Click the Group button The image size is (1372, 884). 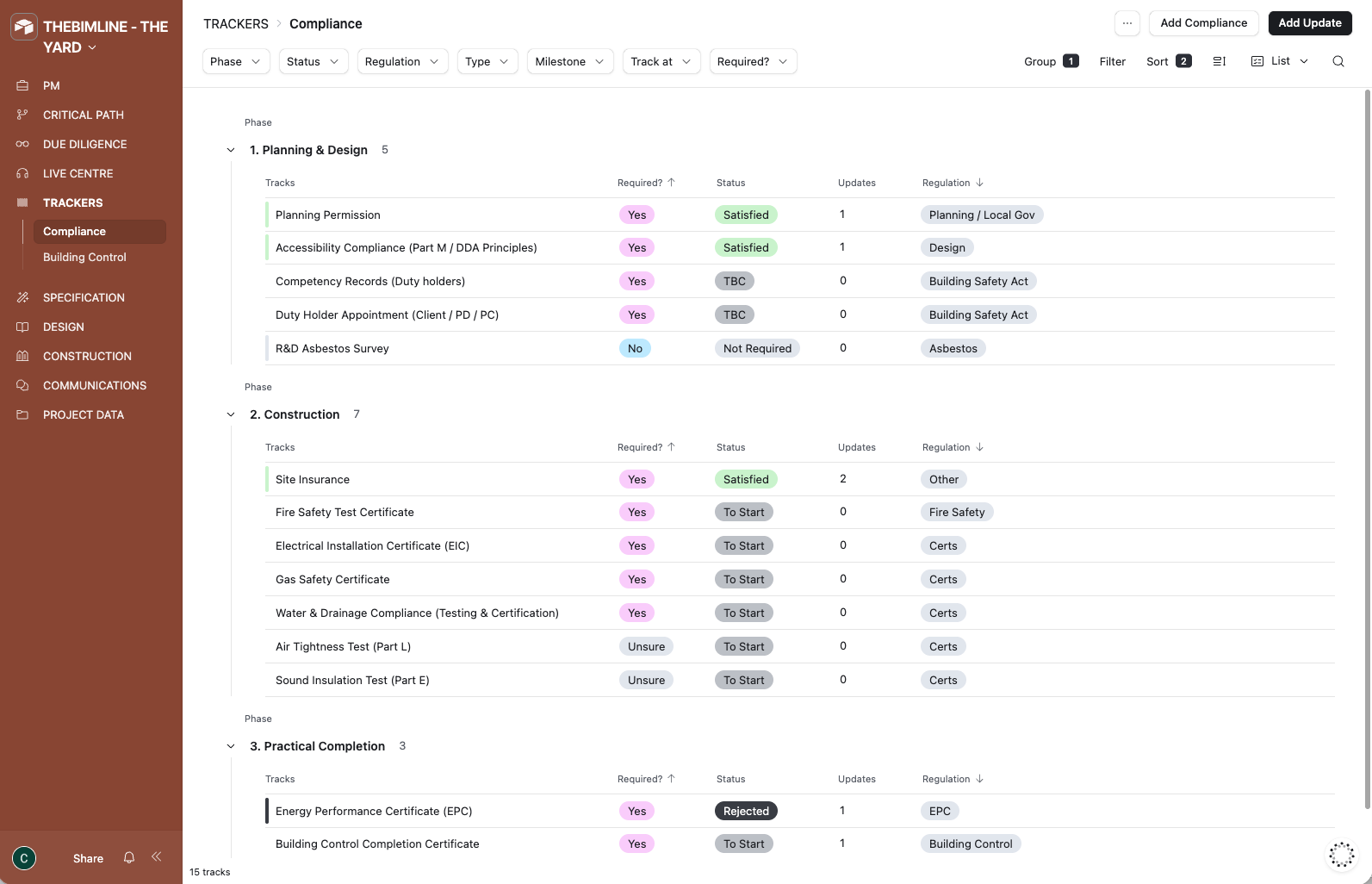1051,61
